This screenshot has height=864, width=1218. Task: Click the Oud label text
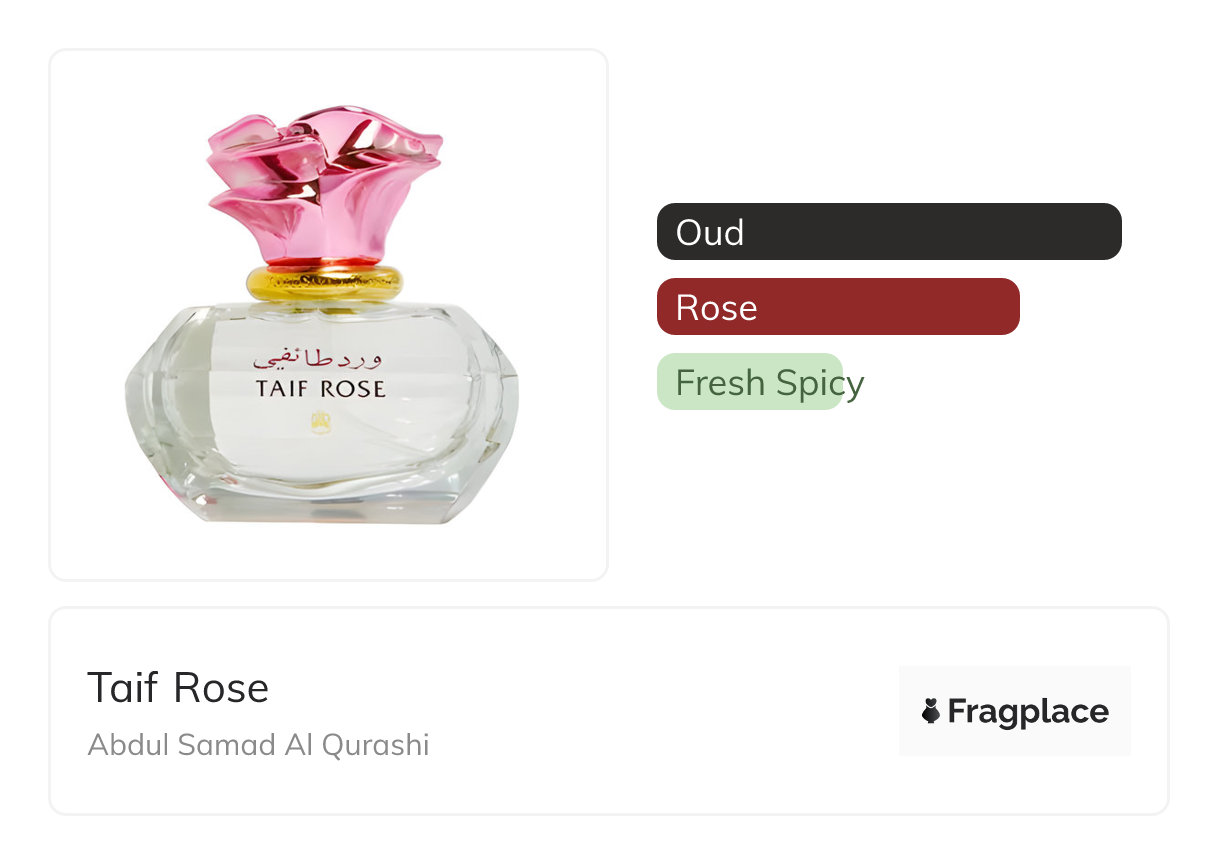(x=710, y=233)
